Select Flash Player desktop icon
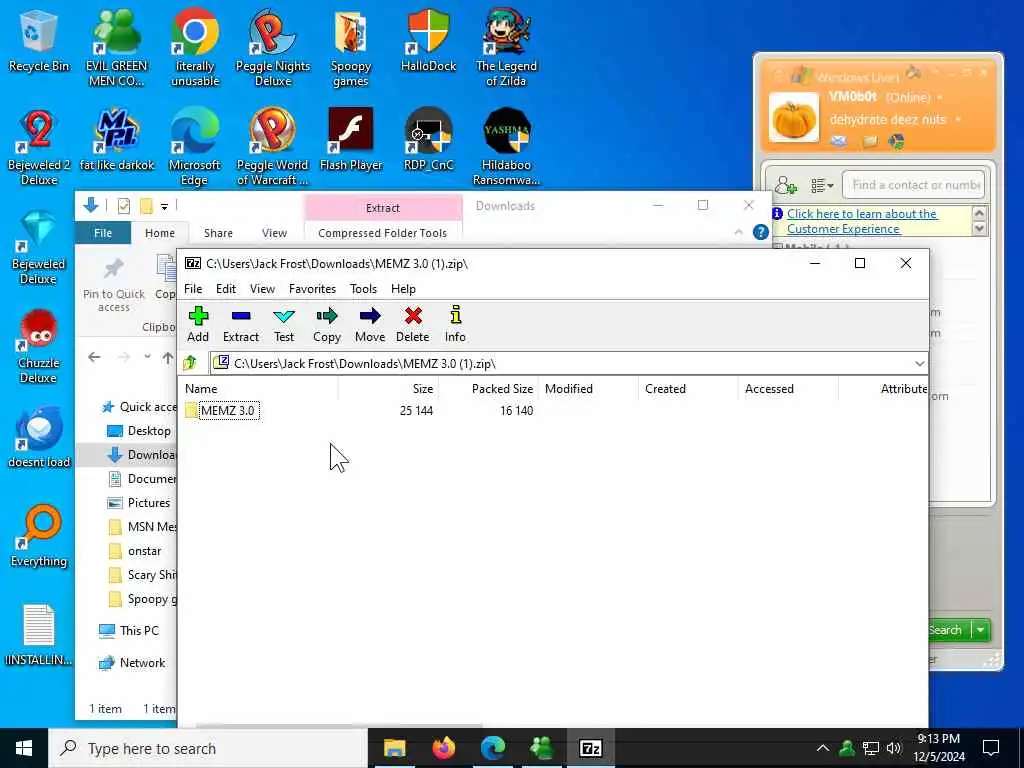The width and height of the screenshot is (1024, 768). pos(351,140)
